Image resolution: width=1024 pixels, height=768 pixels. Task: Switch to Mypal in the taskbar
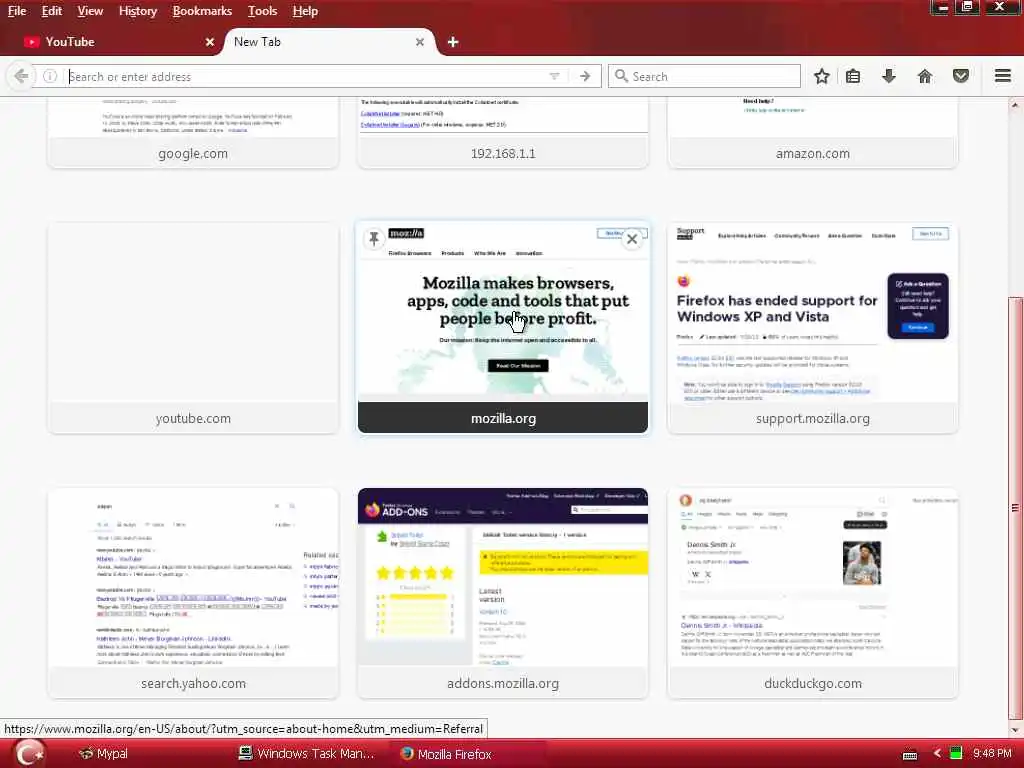(103, 754)
